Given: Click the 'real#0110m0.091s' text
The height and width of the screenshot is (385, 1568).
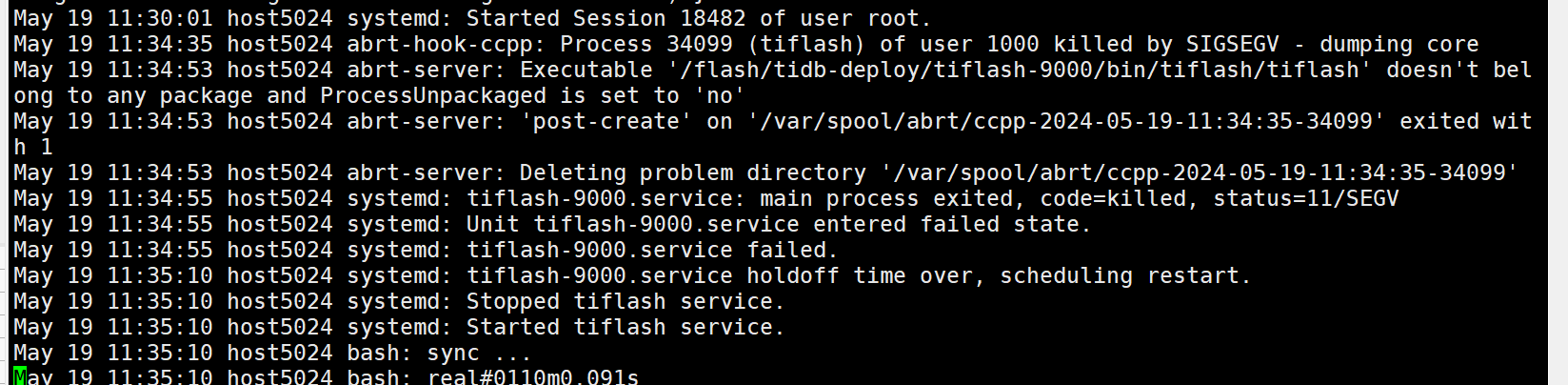Looking at the screenshot, I should click(533, 377).
